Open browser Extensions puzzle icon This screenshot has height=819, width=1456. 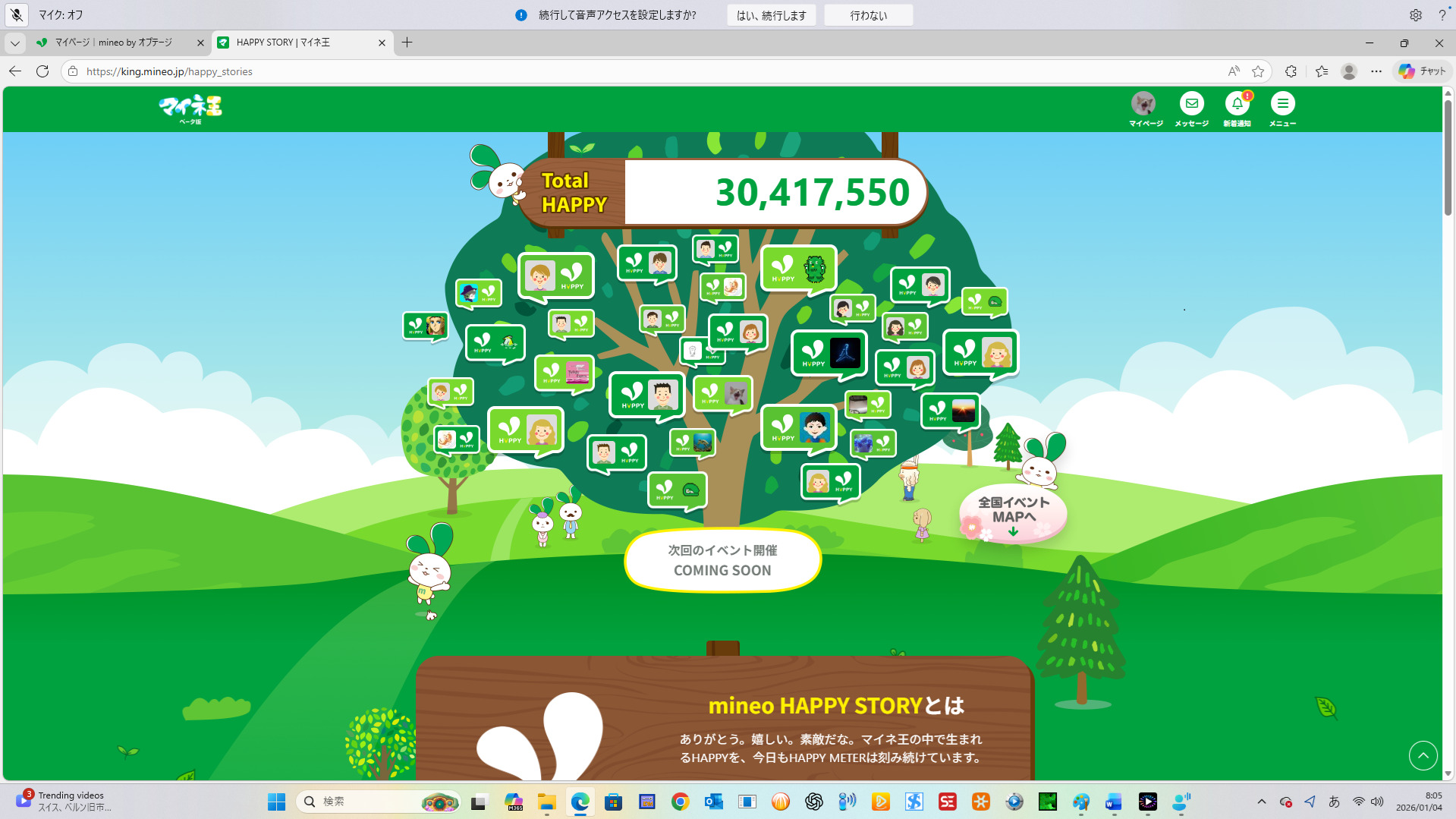click(1291, 71)
